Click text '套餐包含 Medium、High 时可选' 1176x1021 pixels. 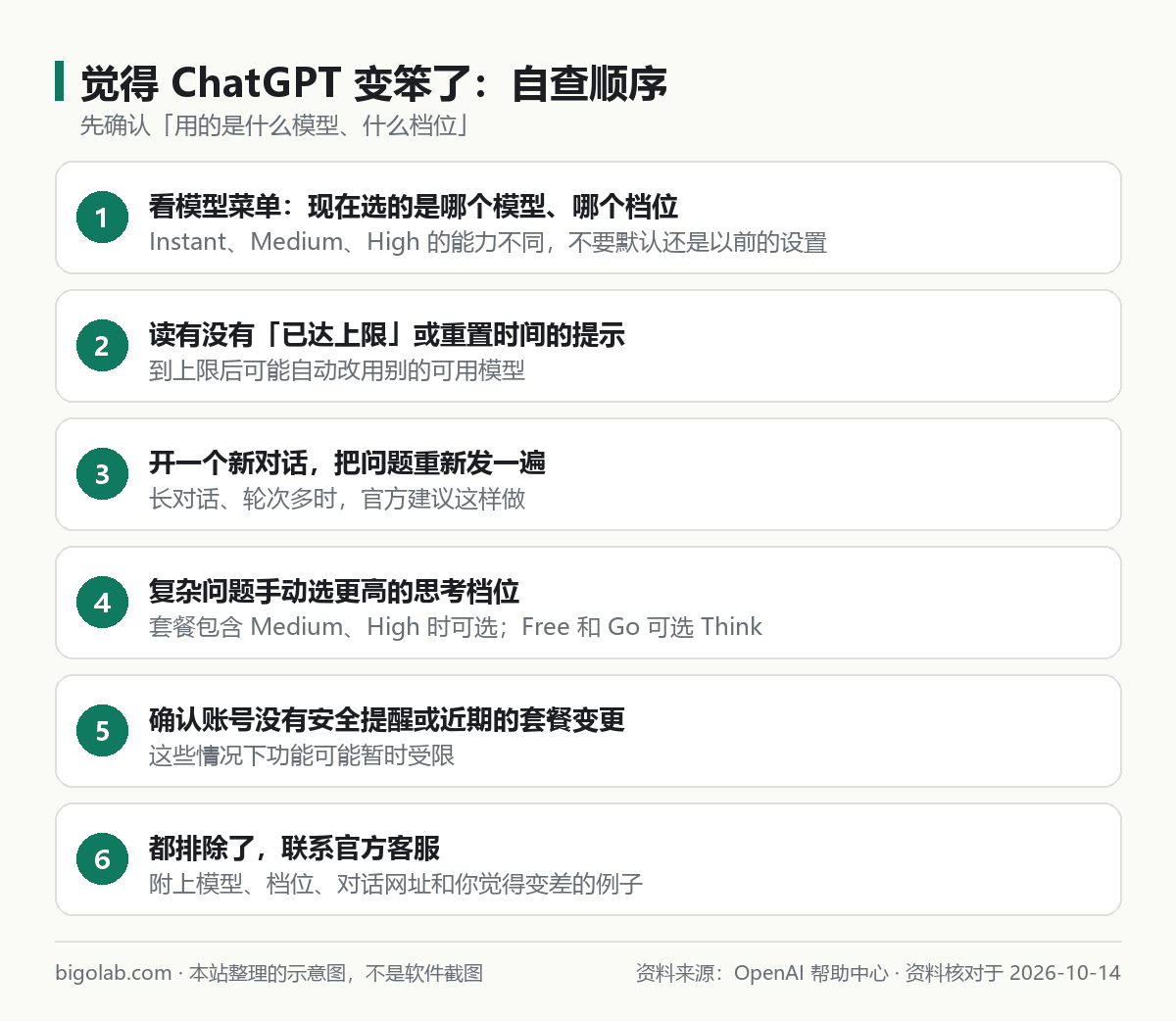(323, 627)
